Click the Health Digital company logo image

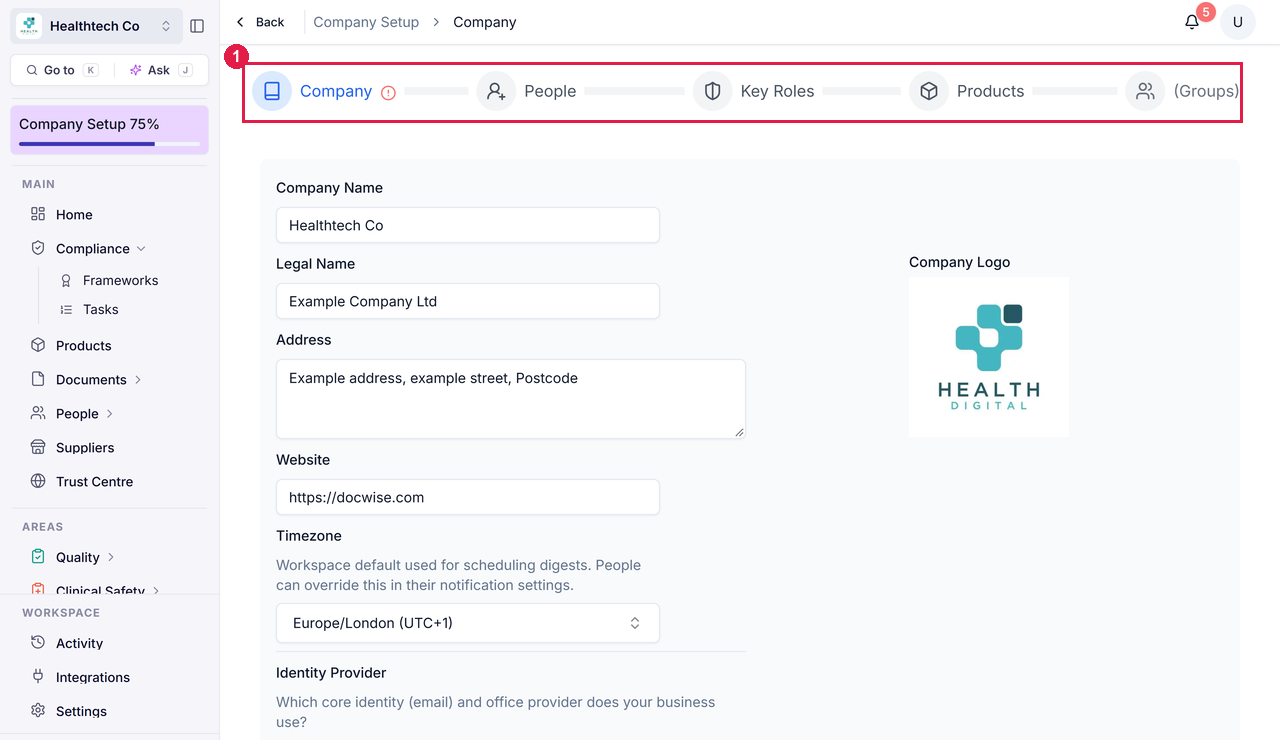coord(989,357)
